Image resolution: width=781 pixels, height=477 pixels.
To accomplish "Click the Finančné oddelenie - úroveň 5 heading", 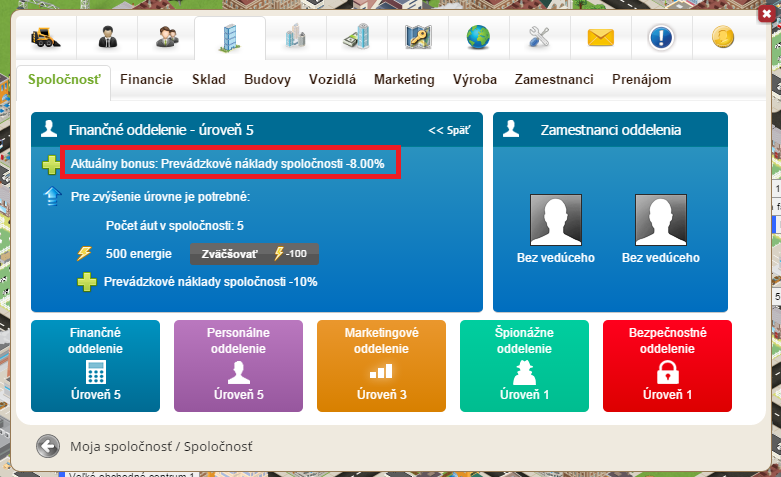I will click(x=161, y=130).
